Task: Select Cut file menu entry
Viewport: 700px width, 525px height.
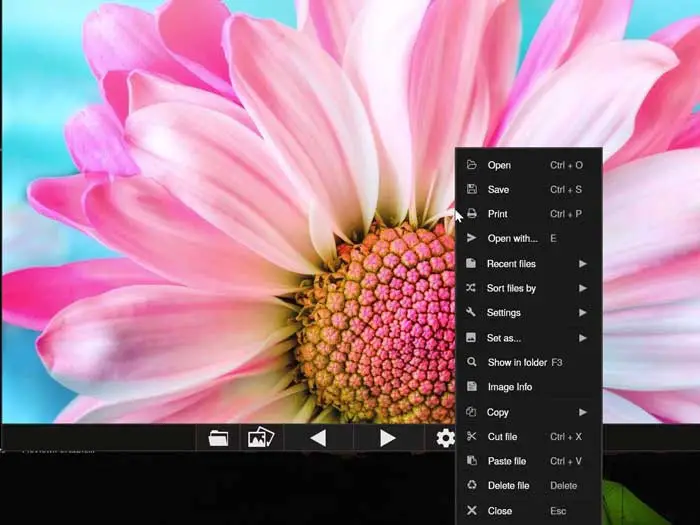Action: 529,437
